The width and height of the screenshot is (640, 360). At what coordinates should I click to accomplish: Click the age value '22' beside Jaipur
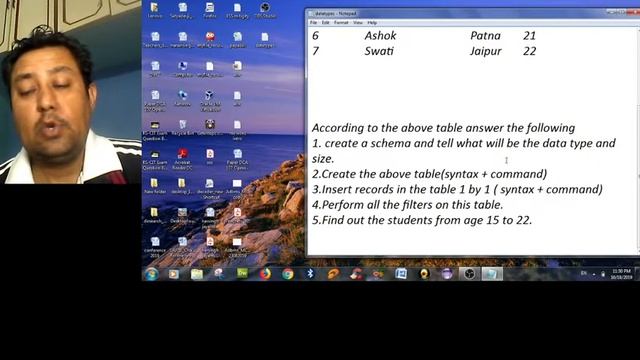point(529,51)
